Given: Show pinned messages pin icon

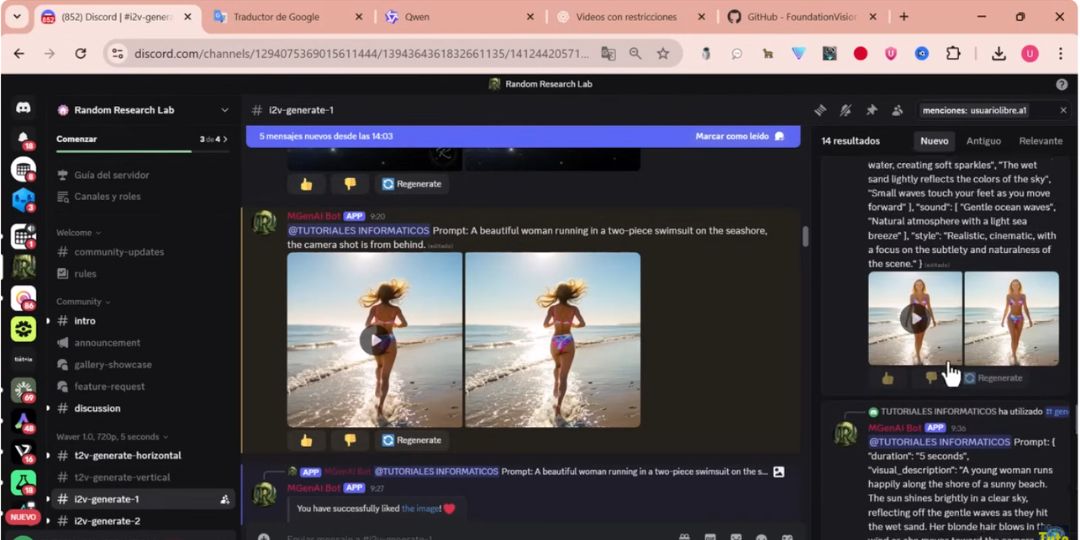Looking at the screenshot, I should 871,110.
